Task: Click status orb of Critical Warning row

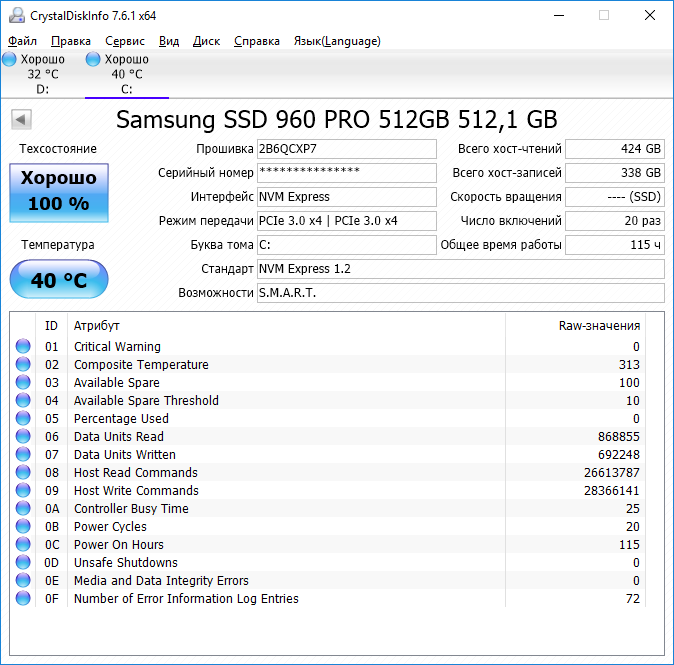Action: click(x=23, y=346)
